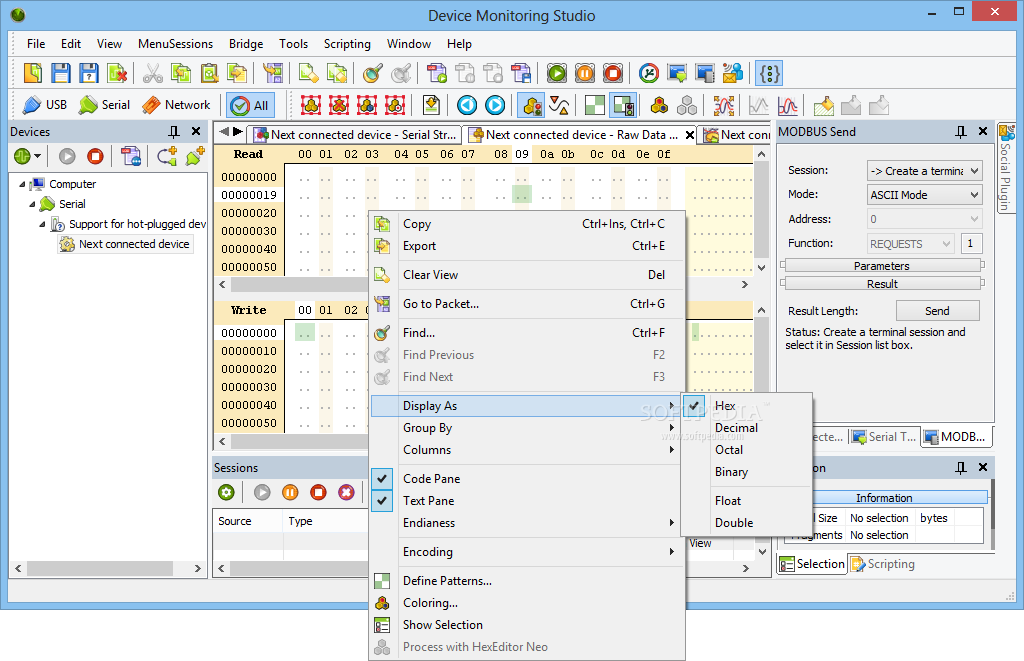Expand the Group By submenu

[528, 428]
